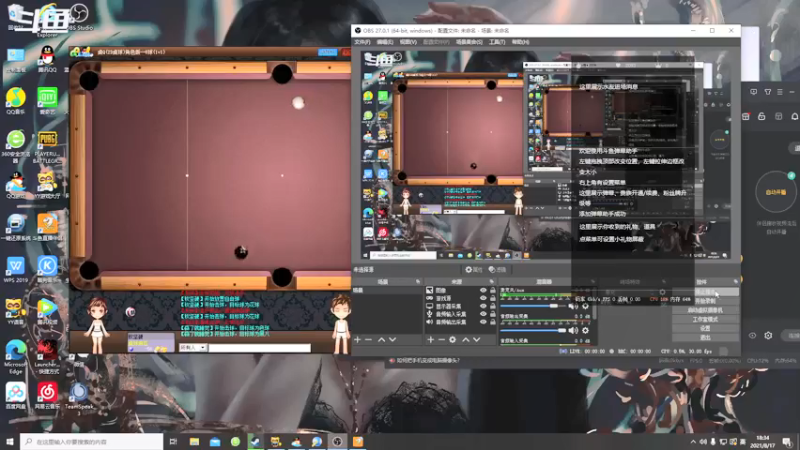800x450 pixels.
Task: Add a new source with plus icon in Sources panel
Action: pyautogui.click(x=431, y=340)
